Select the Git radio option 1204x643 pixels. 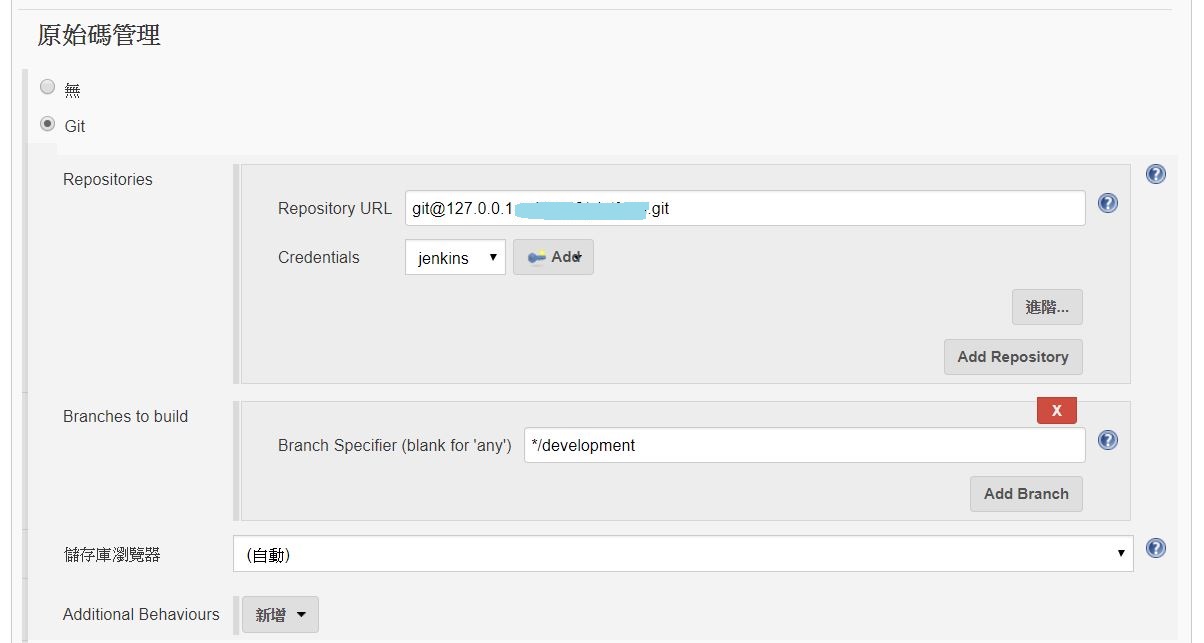point(47,124)
